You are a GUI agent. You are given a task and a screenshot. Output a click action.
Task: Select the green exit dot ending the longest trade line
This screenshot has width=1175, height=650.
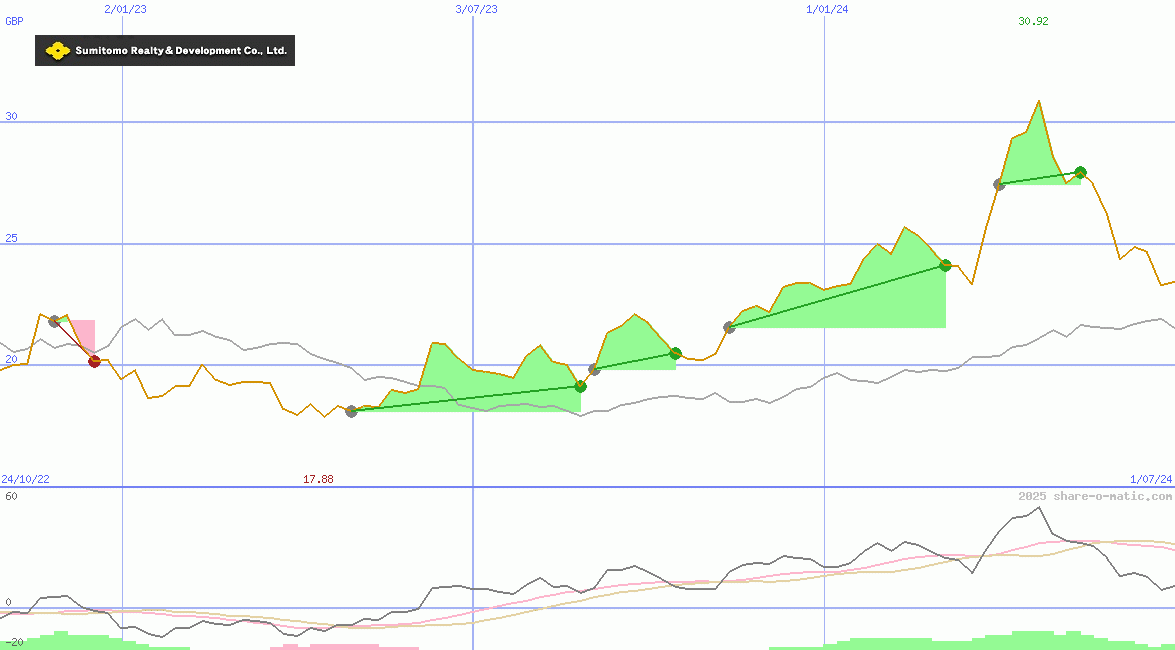[x=945, y=265]
